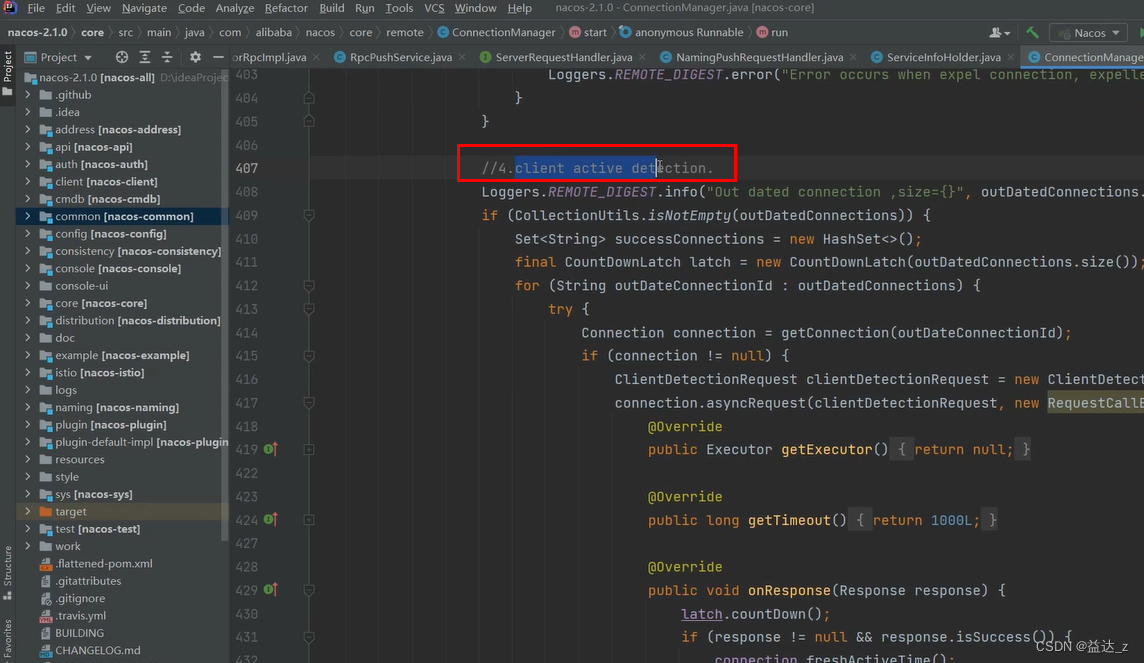Click line number 407 in gutter
The height and width of the screenshot is (663, 1144).
[247, 168]
